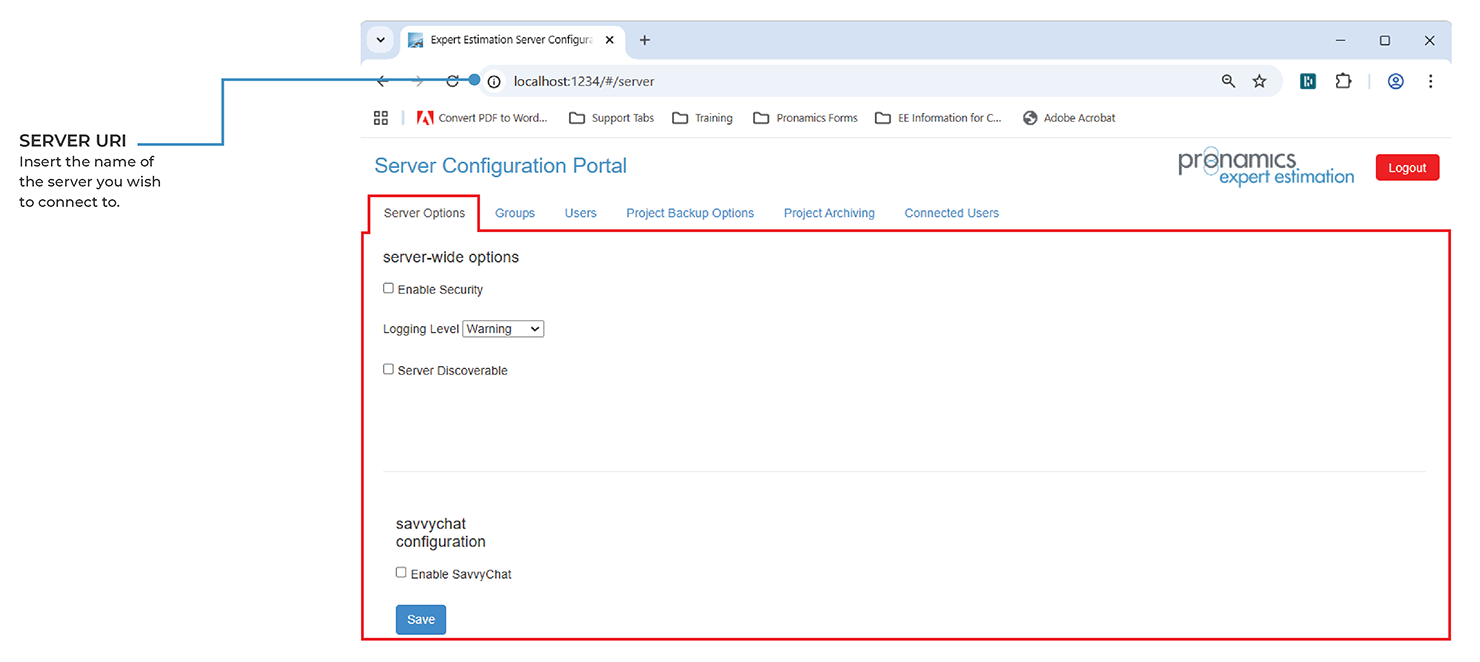Open the apps grid icon in bookmarks bar

pyautogui.click(x=381, y=118)
